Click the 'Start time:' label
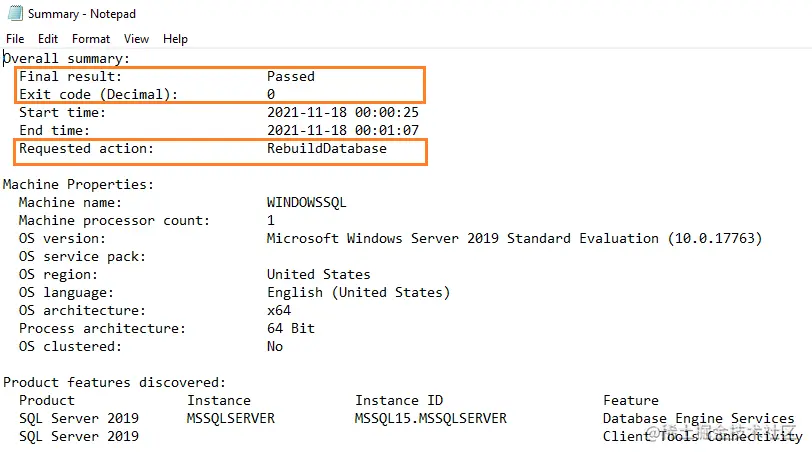812x457 pixels. 62,112
